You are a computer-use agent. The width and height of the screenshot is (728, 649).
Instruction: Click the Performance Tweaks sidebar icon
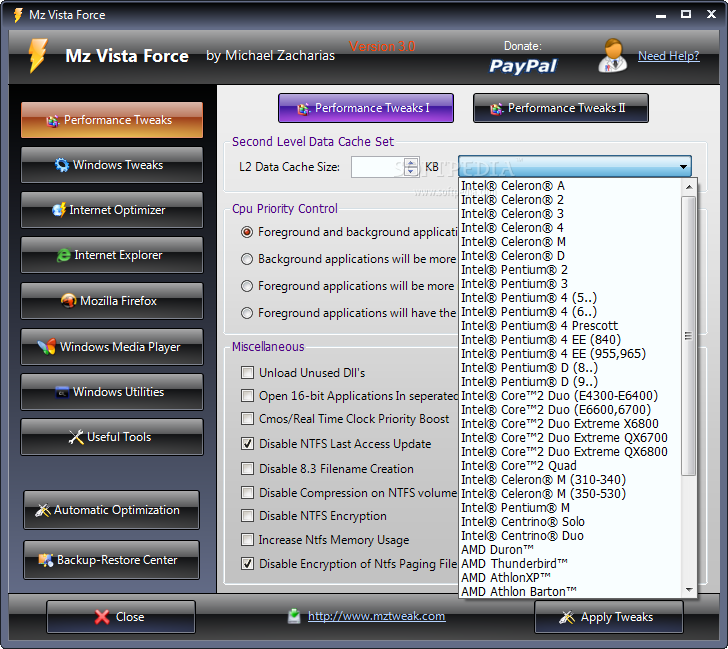click(53, 121)
